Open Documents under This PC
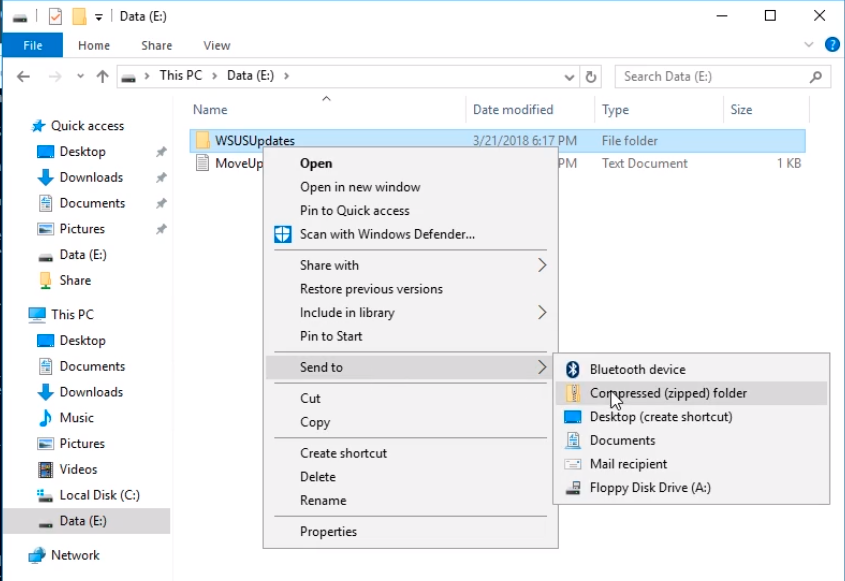 click(x=92, y=366)
